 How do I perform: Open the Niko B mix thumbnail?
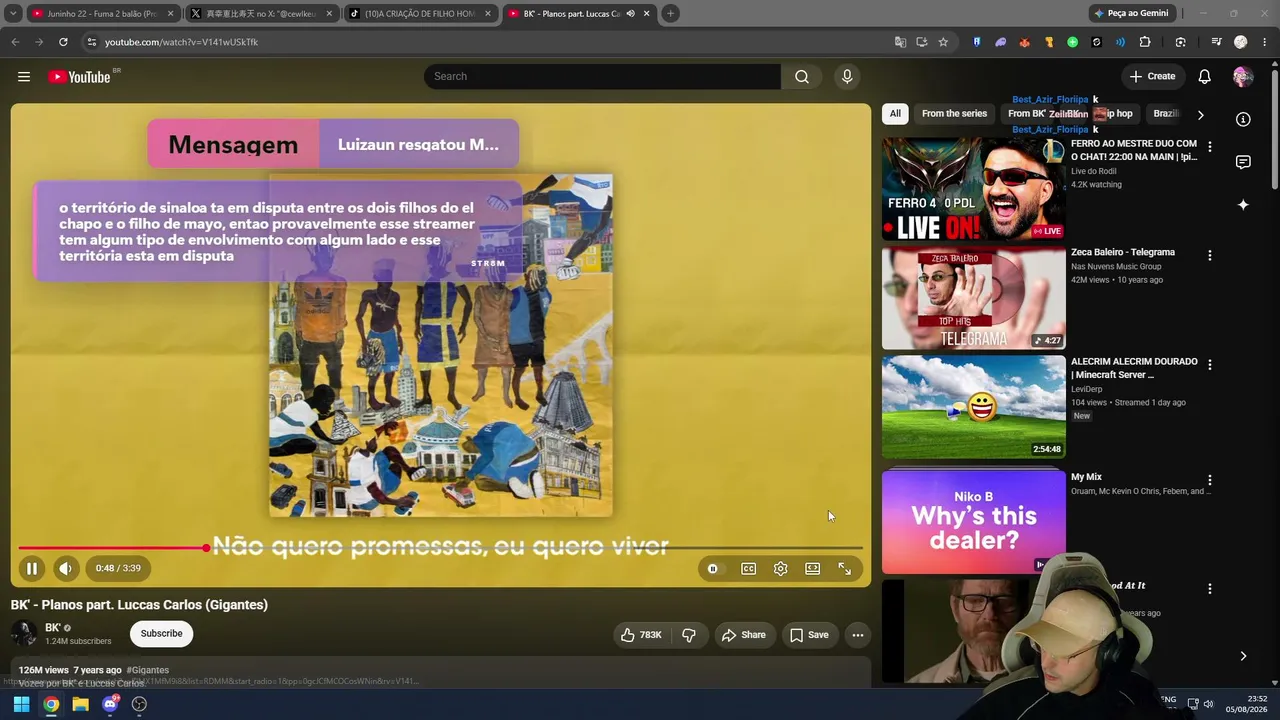click(974, 521)
